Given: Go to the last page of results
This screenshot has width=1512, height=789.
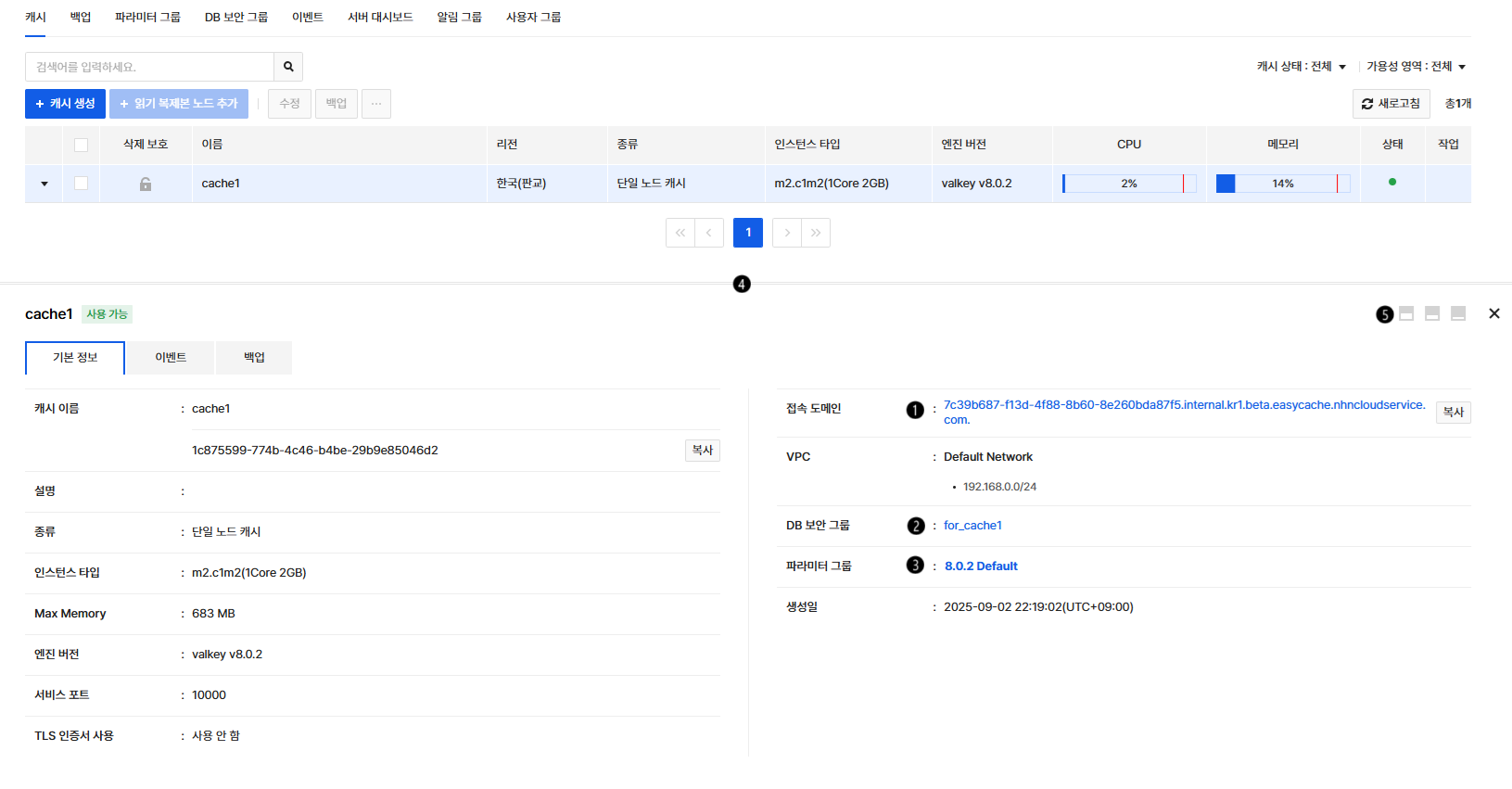Looking at the screenshot, I should pyautogui.click(x=816, y=233).
